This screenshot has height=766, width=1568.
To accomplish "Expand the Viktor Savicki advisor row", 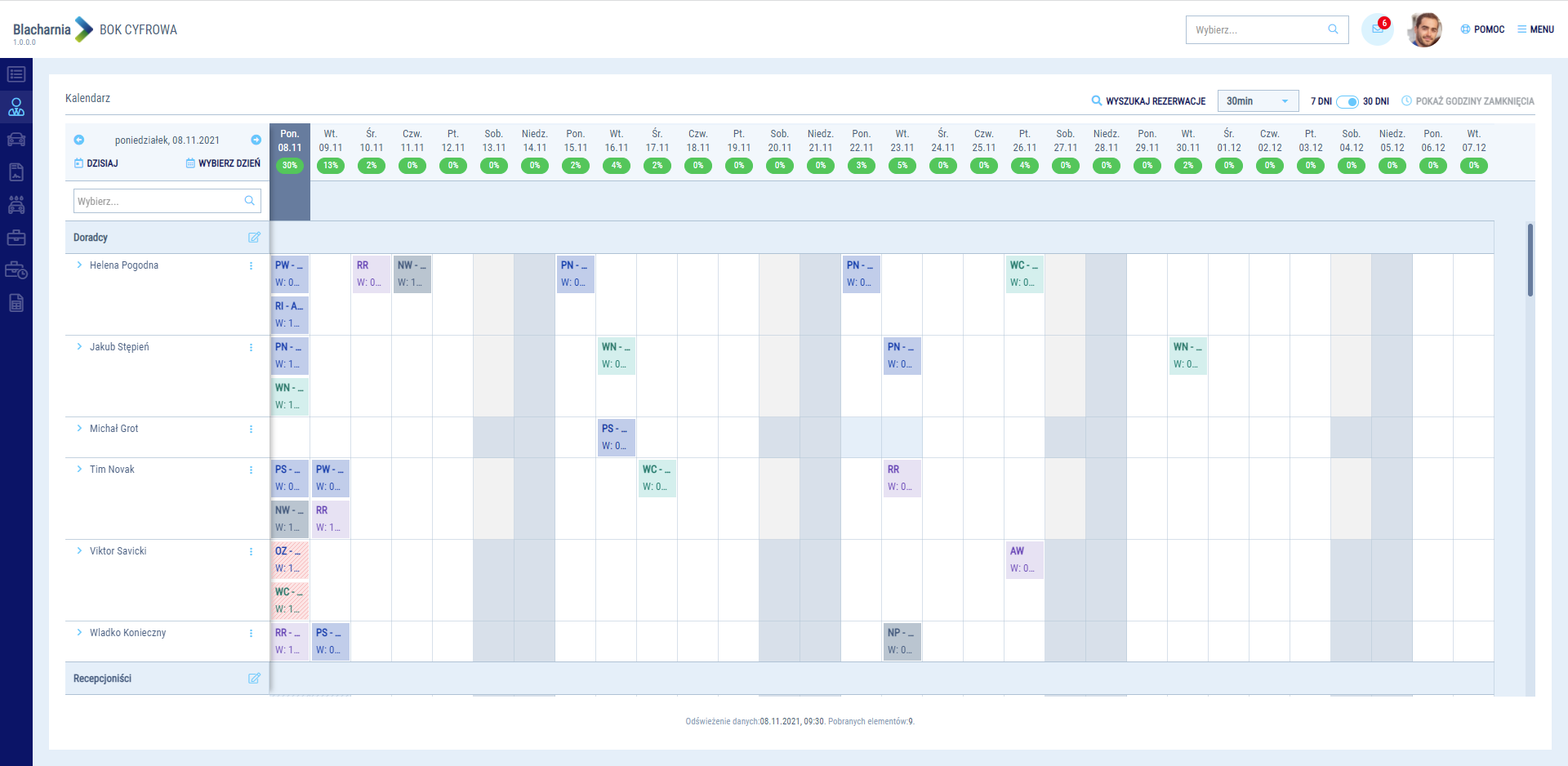I will point(79,551).
